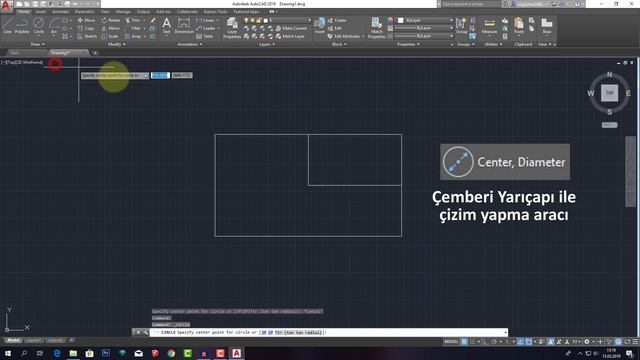Open the Output ribbon tab
The image size is (640, 360).
pyautogui.click(x=143, y=11)
